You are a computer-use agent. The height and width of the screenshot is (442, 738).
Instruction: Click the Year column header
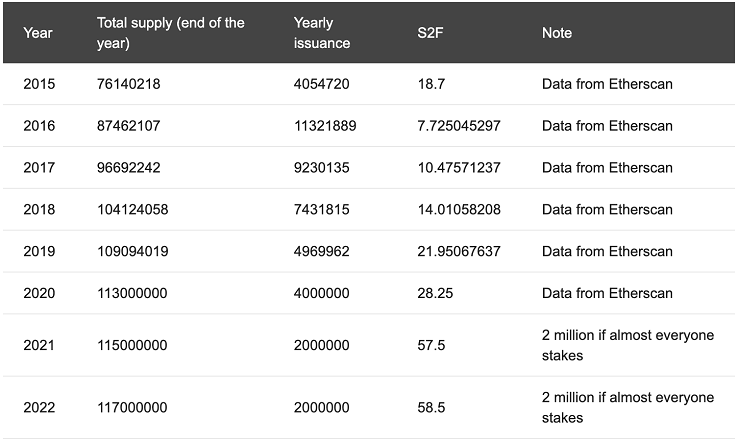pyautogui.click(x=38, y=33)
